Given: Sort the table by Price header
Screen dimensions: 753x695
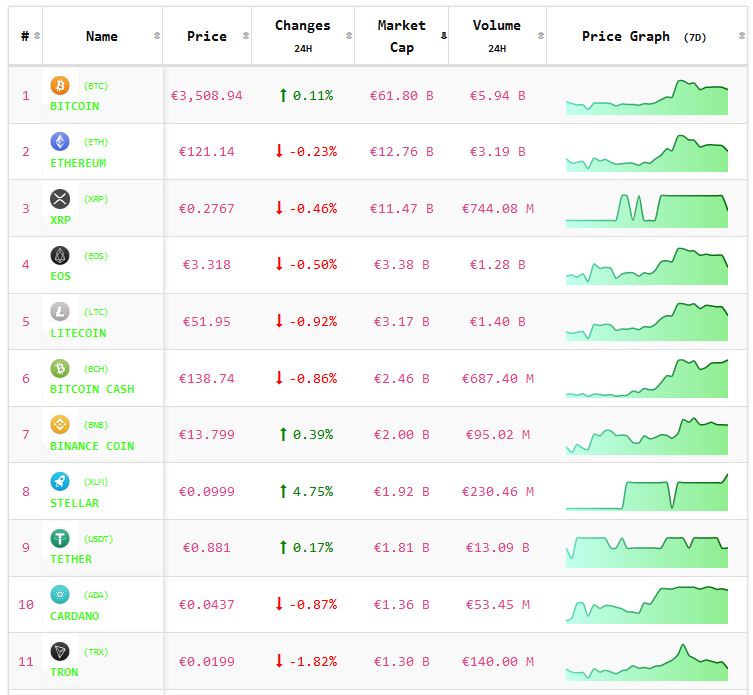Looking at the screenshot, I should [206, 36].
